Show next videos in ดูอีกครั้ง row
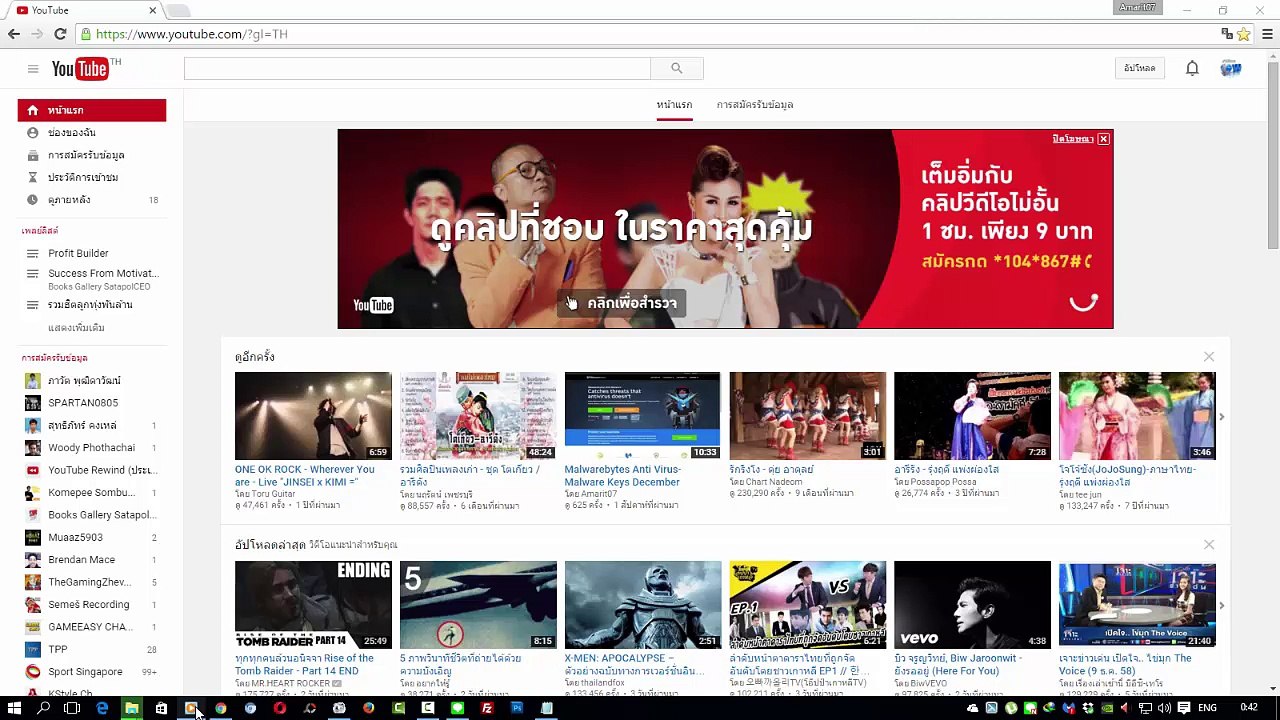 pyautogui.click(x=1221, y=416)
